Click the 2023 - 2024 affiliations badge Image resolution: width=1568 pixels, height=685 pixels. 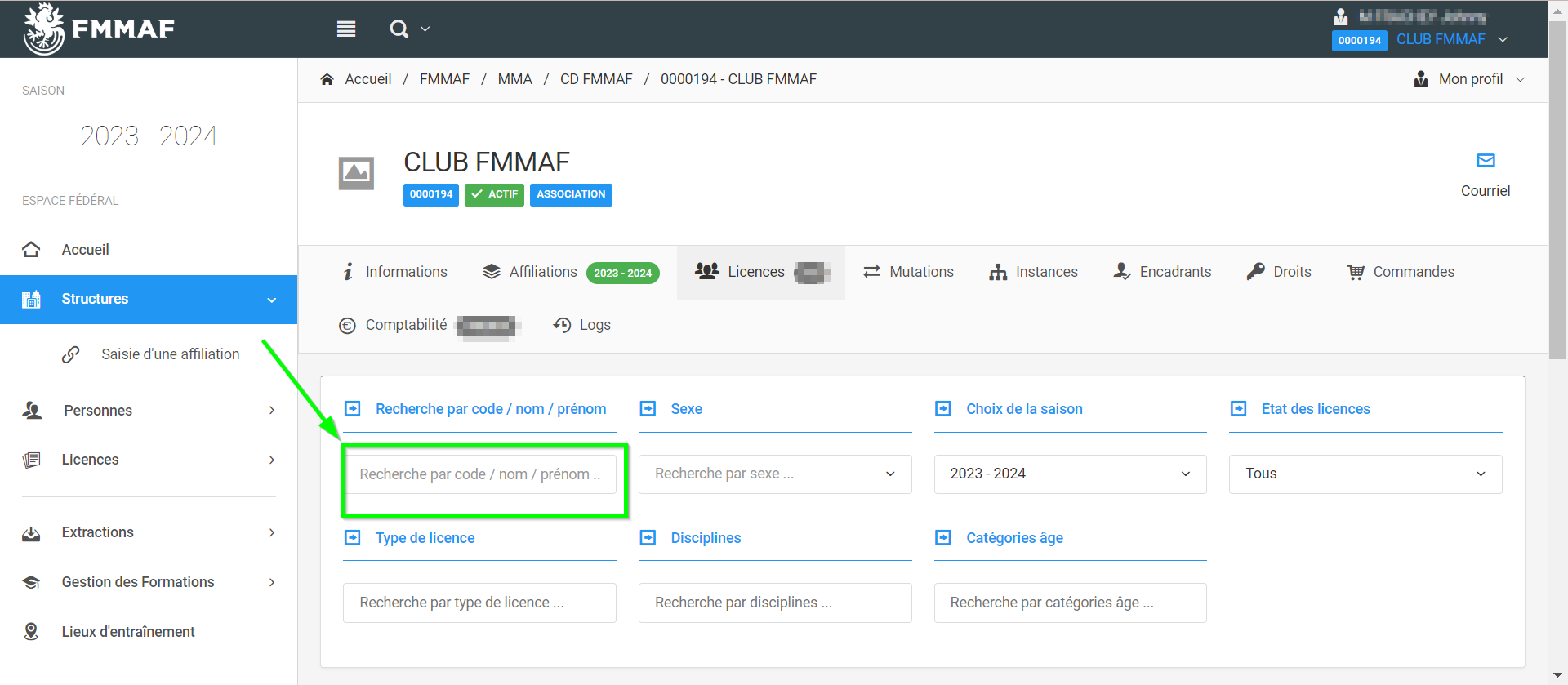pos(622,273)
